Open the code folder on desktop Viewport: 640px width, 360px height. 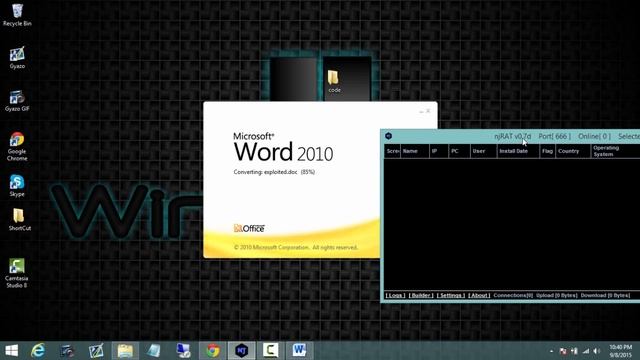coord(334,81)
